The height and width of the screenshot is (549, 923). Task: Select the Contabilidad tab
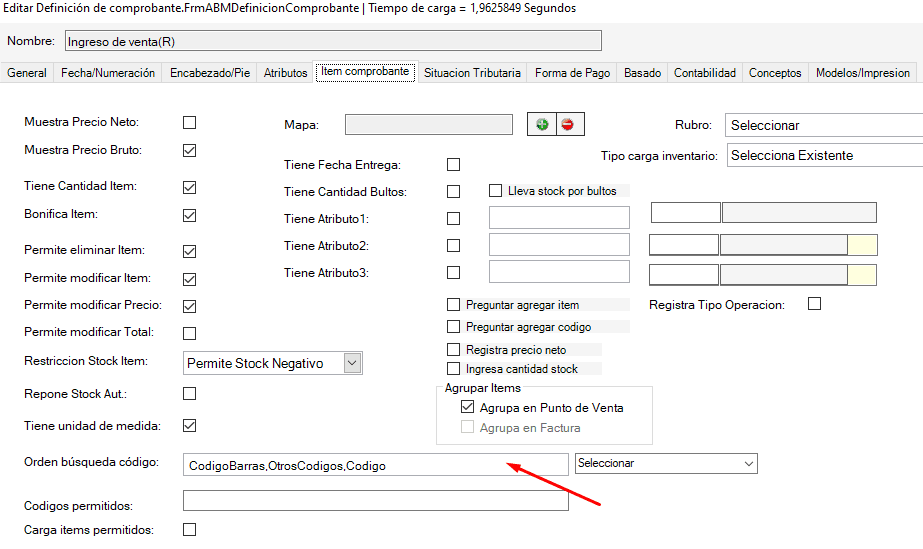click(x=705, y=73)
